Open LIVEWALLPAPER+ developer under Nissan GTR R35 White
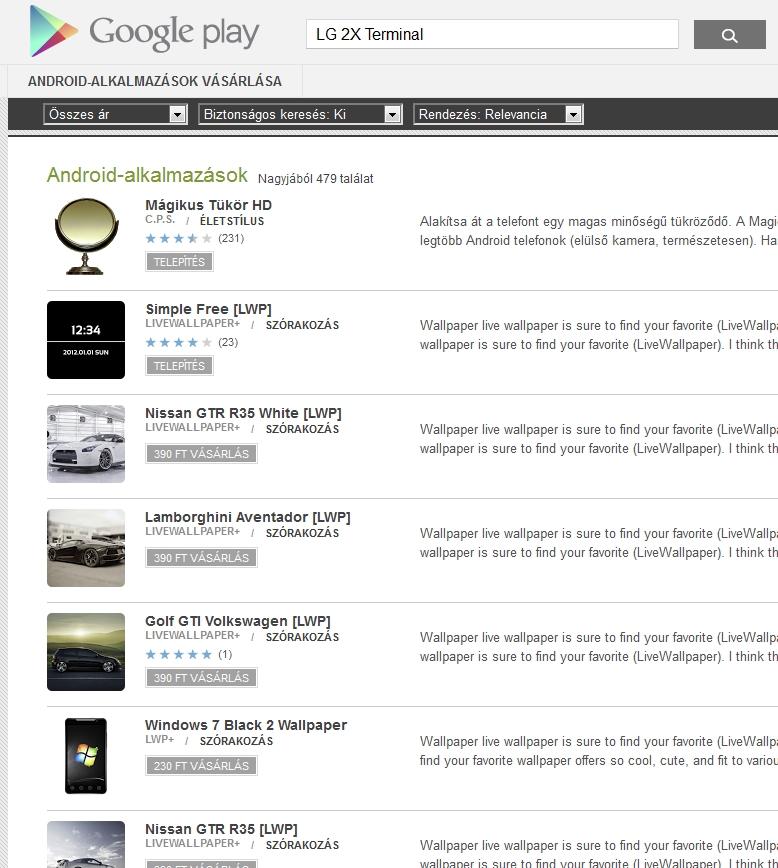 tap(193, 428)
